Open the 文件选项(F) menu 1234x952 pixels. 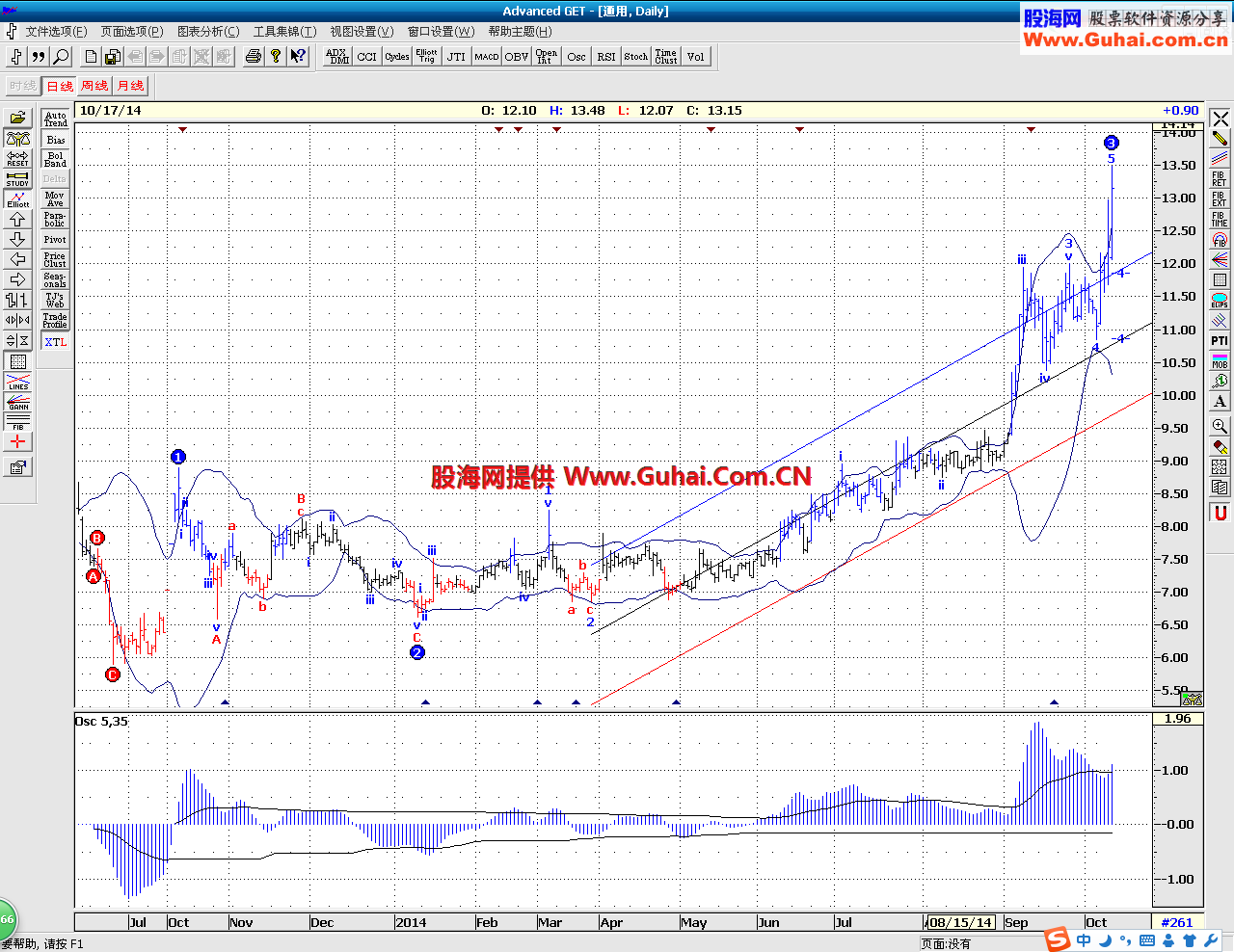point(56,32)
